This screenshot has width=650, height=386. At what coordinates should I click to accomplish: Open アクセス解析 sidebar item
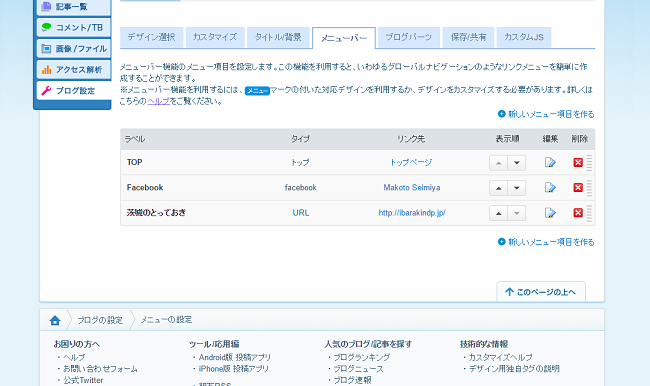click(74, 70)
